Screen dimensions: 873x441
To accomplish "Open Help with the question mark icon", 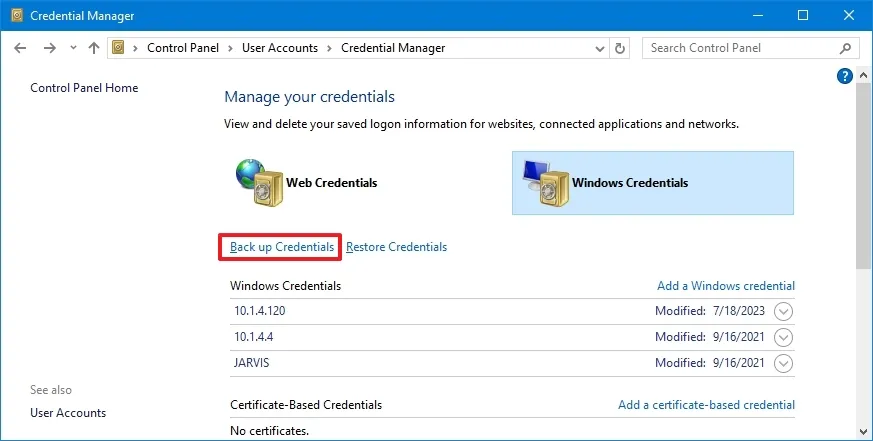I will coord(845,76).
